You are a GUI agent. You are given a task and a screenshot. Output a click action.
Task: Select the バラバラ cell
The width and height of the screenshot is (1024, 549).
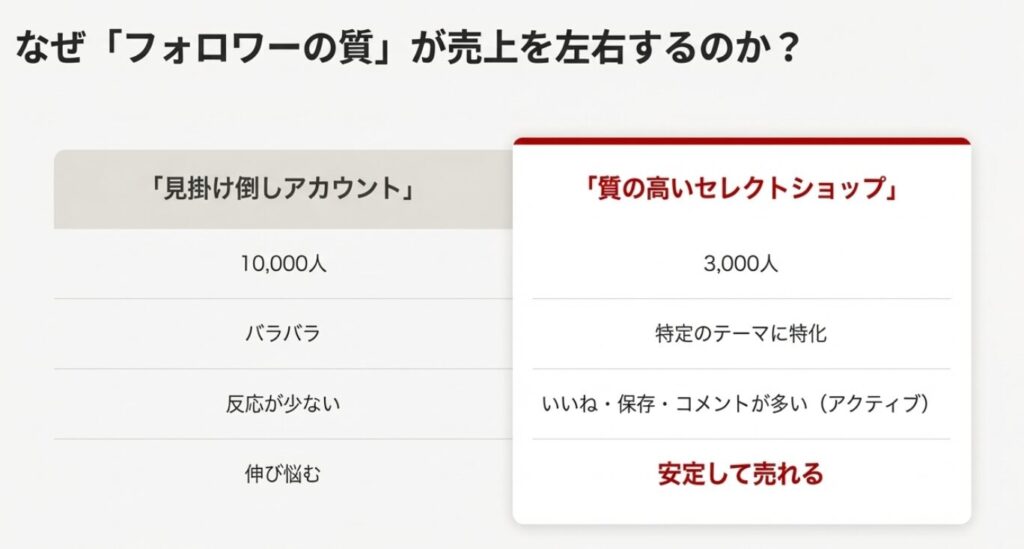point(283,334)
